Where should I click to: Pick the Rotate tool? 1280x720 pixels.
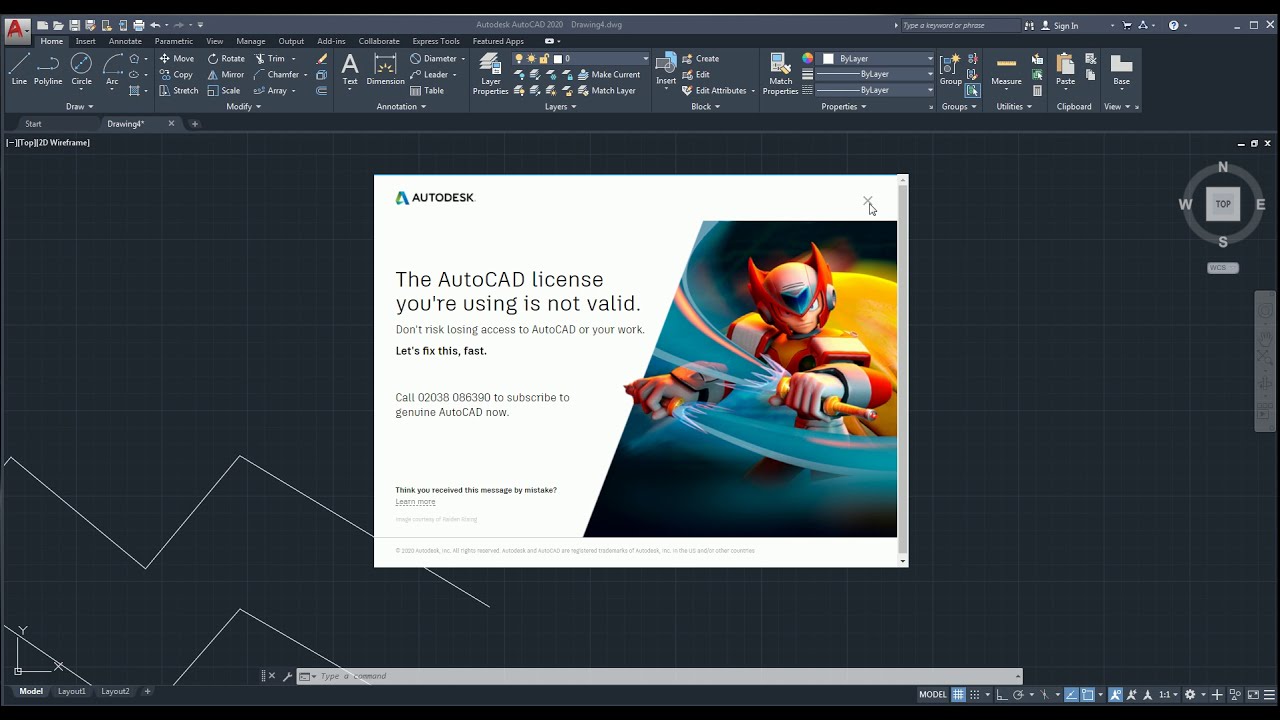point(226,58)
